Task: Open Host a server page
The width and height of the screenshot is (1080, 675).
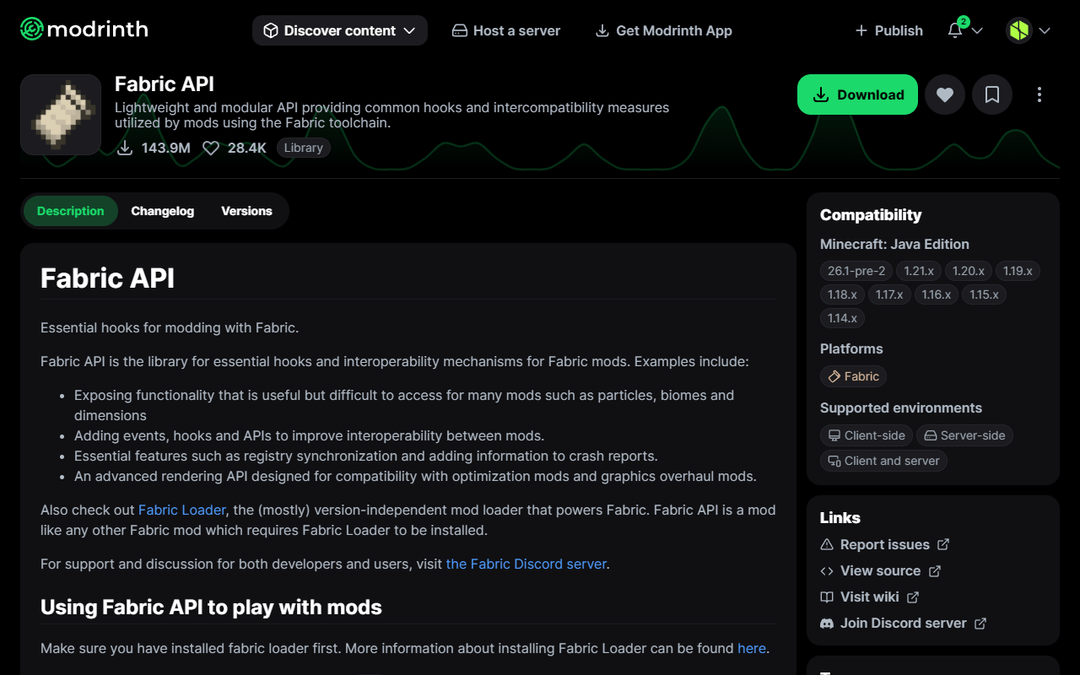Action: click(x=506, y=31)
